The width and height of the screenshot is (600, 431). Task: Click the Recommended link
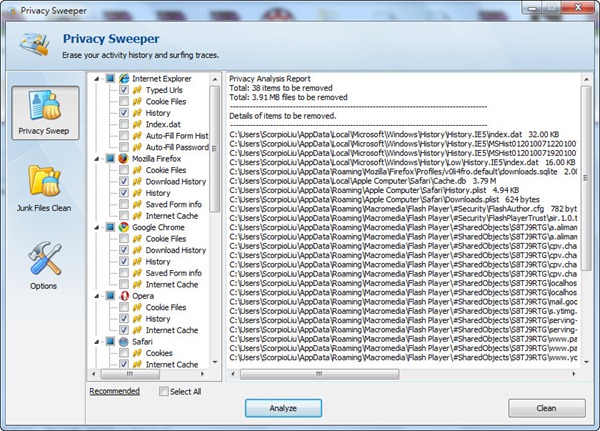(114, 391)
